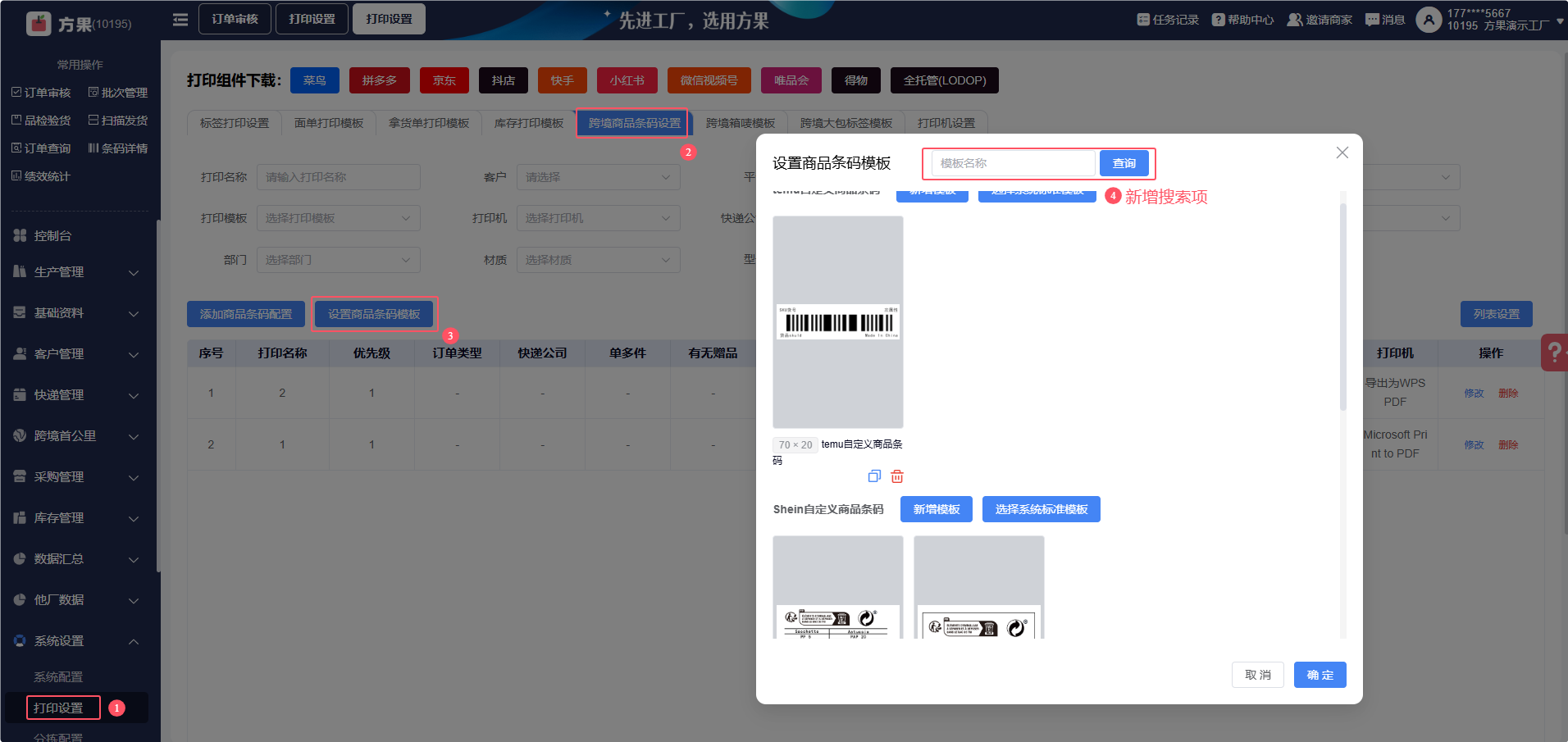Select the temu barcode template thumbnail
1568x742 pixels.
coord(838,322)
